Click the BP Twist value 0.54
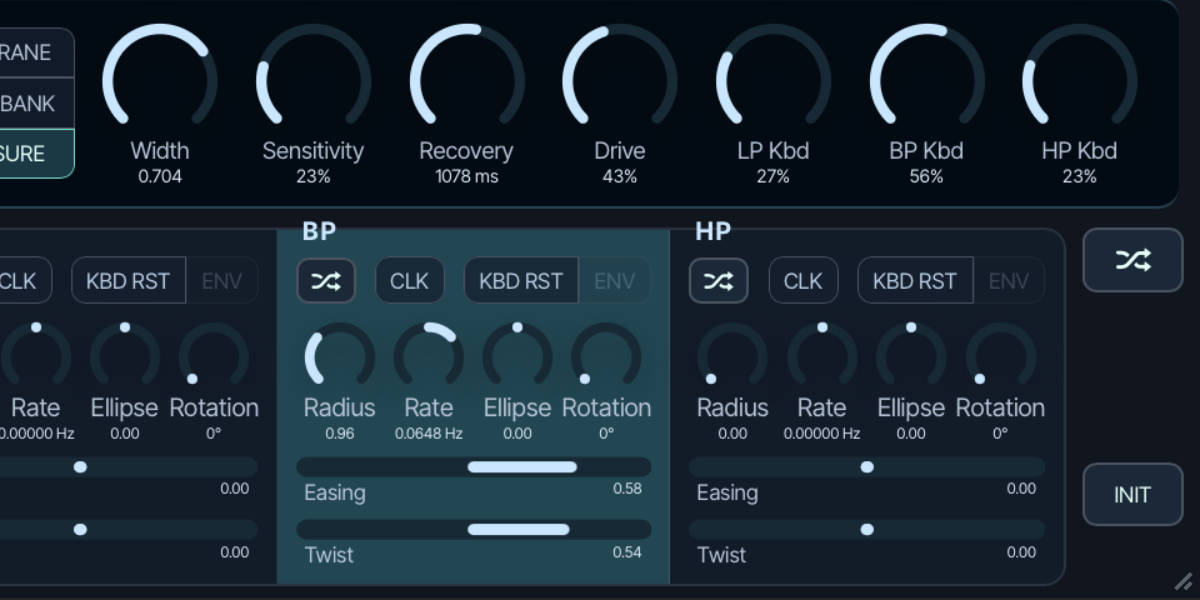The image size is (1200, 600). (627, 552)
